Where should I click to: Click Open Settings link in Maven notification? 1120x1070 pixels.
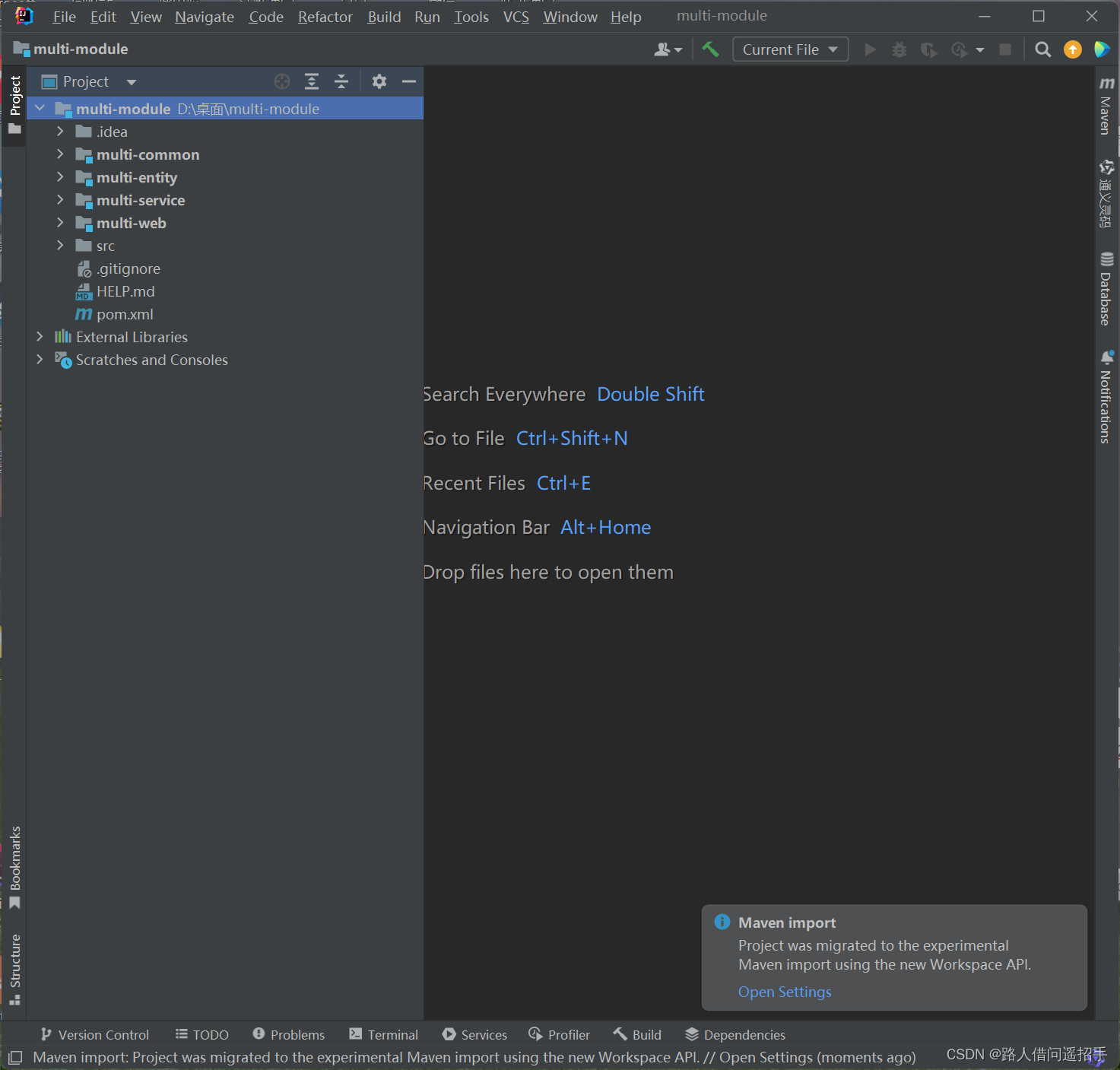(x=785, y=992)
